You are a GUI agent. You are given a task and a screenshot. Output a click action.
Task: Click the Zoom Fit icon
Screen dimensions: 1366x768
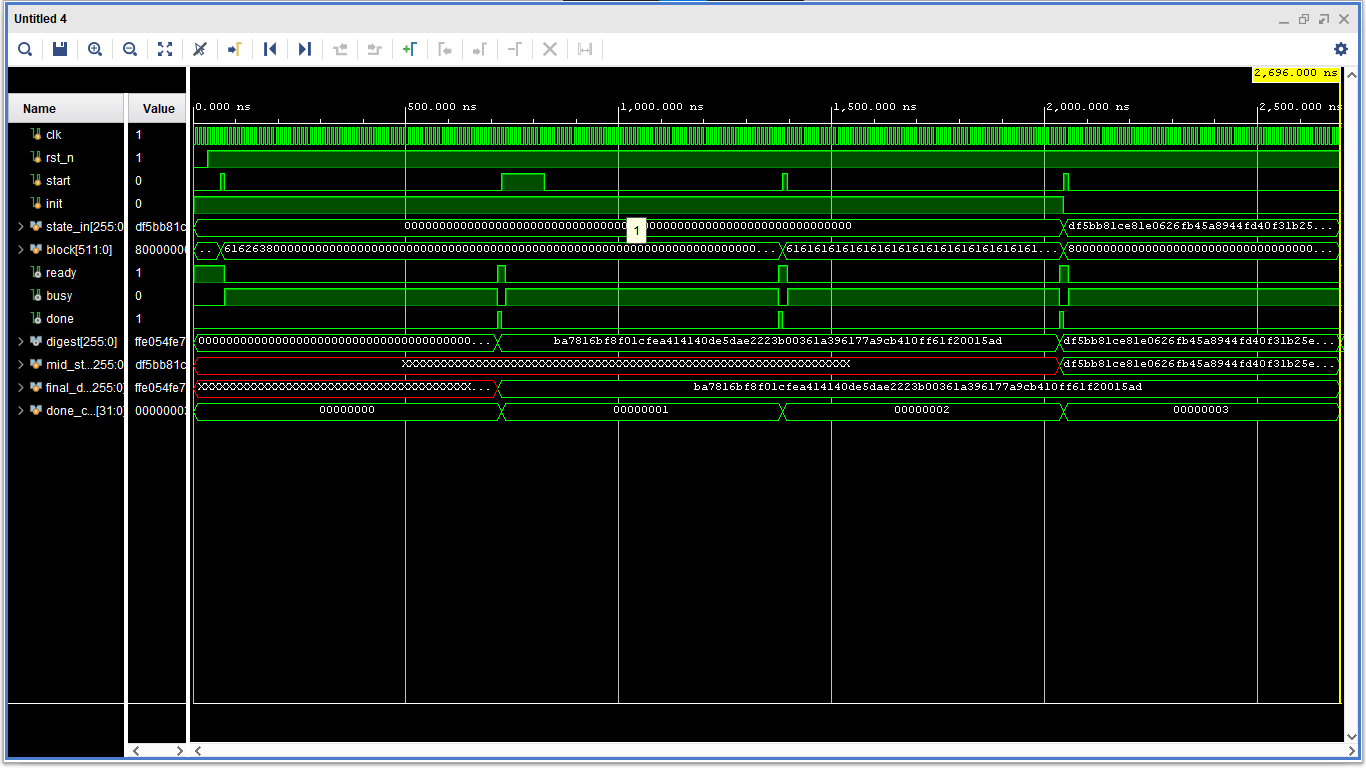(x=165, y=49)
